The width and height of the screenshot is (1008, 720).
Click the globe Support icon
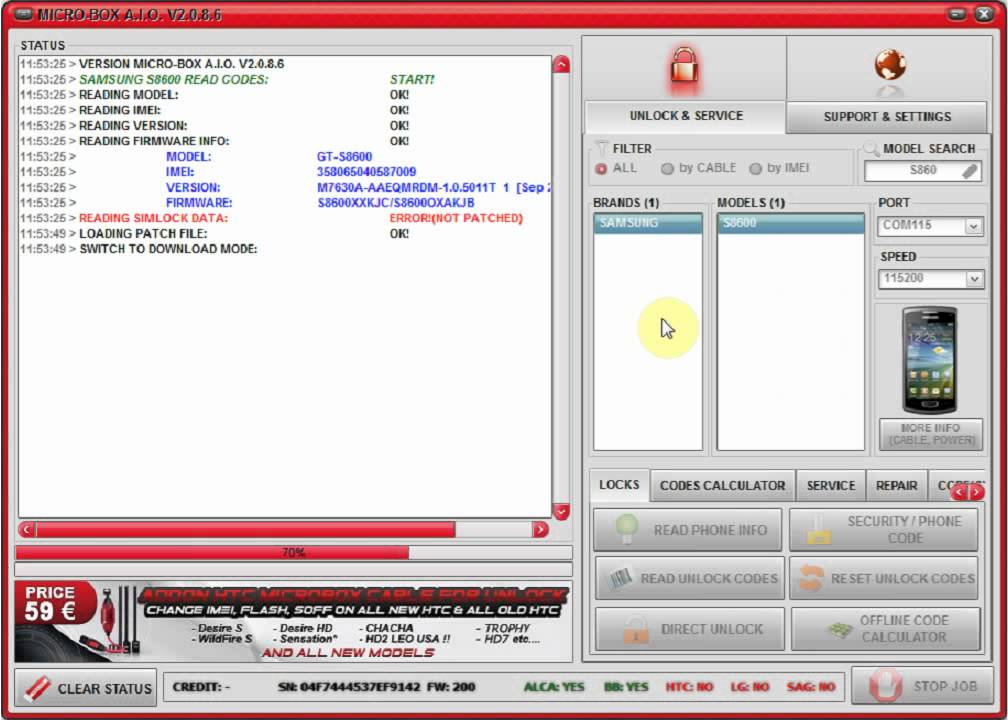click(x=890, y=68)
